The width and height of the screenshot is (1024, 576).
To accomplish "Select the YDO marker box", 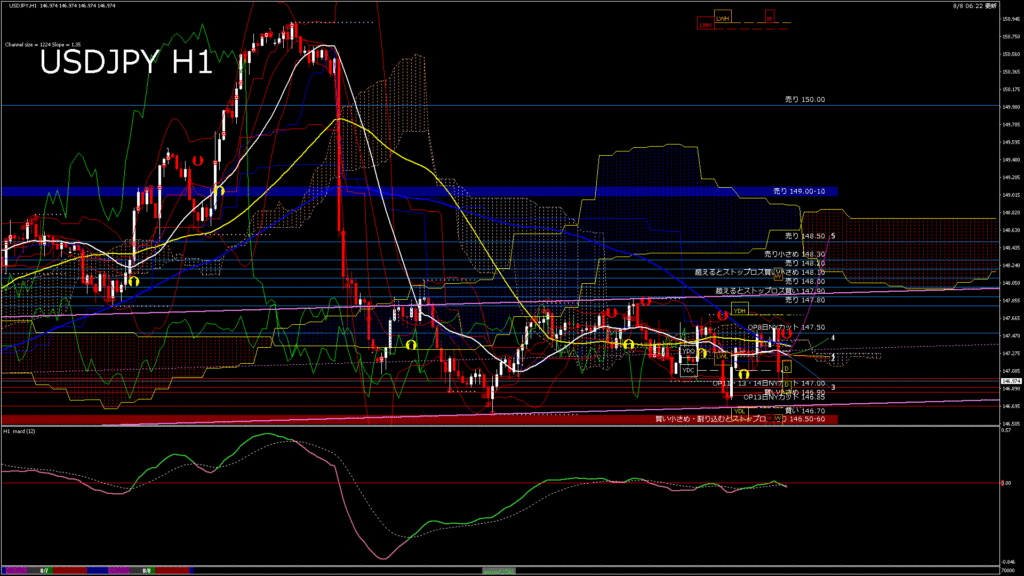I will (688, 352).
